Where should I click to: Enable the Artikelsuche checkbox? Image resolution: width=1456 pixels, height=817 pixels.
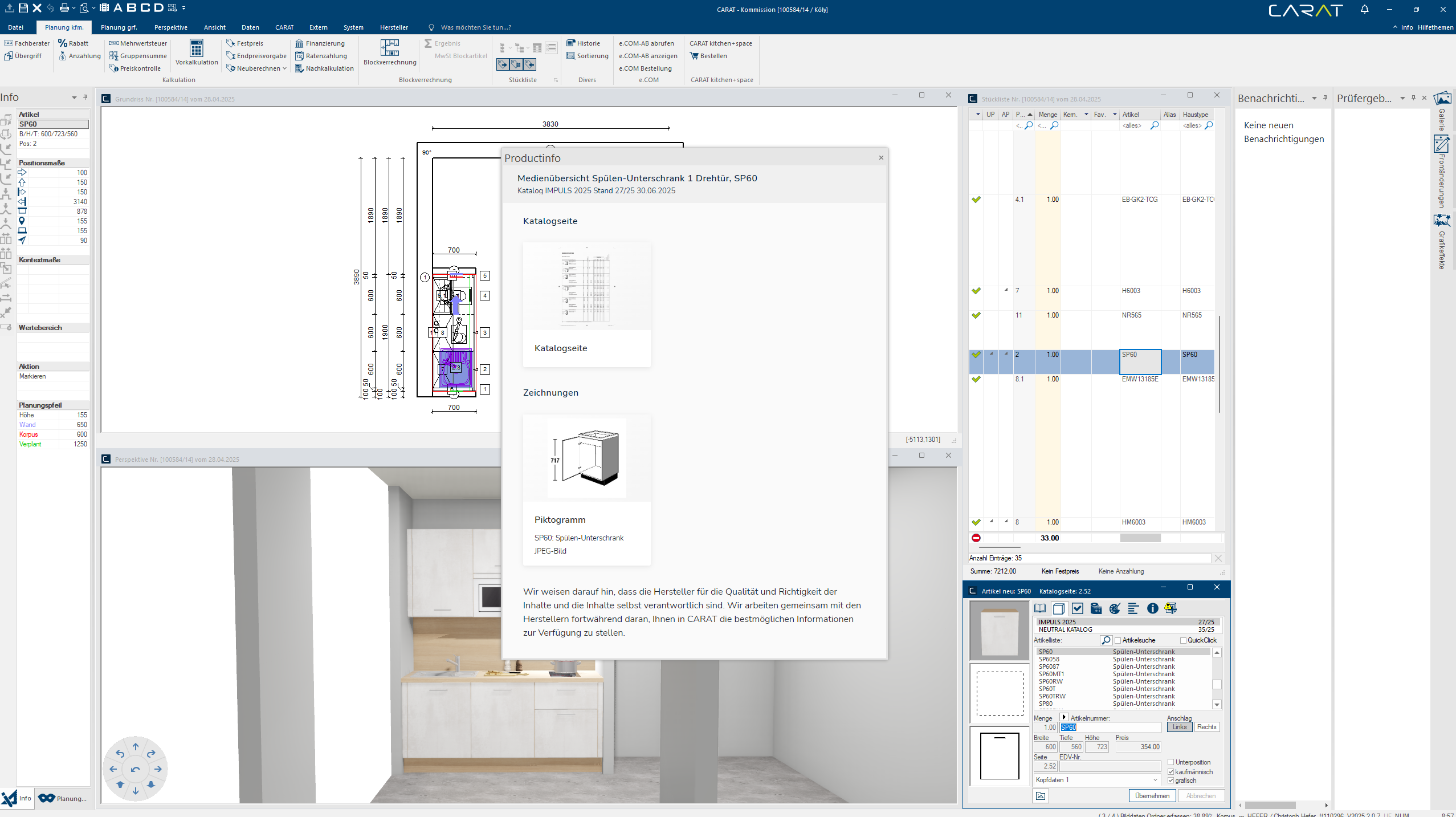click(1118, 640)
